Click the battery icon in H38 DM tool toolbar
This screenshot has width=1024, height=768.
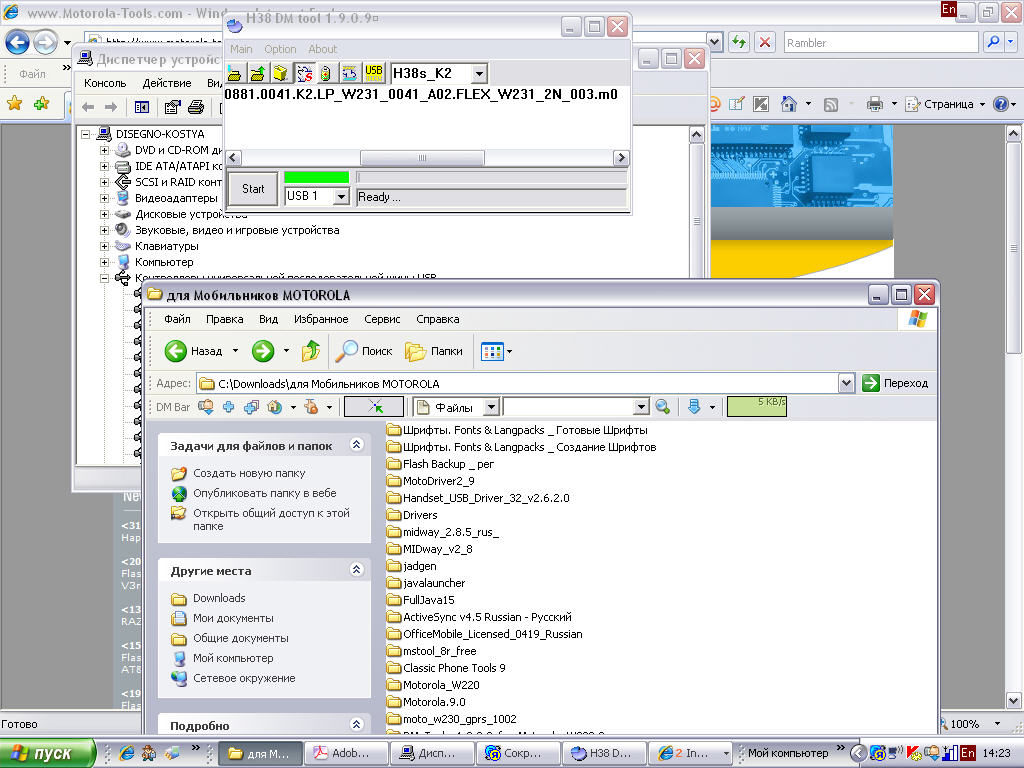326,73
